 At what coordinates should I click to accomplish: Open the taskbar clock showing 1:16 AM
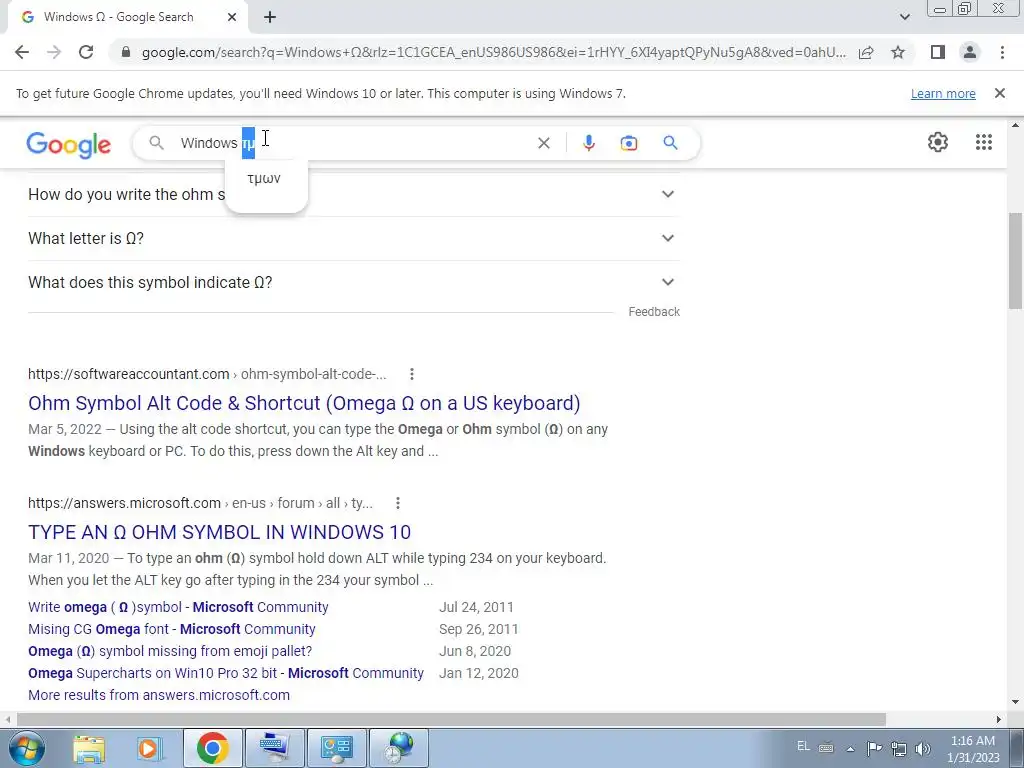[x=972, y=749]
